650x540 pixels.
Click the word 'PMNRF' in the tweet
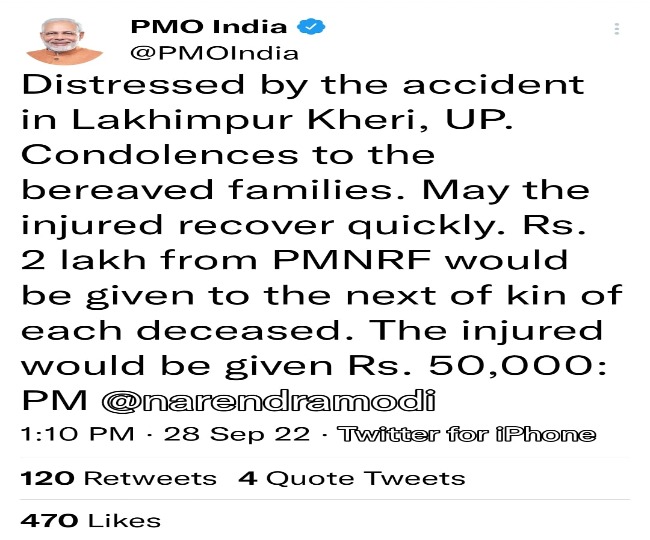pyautogui.click(x=352, y=260)
